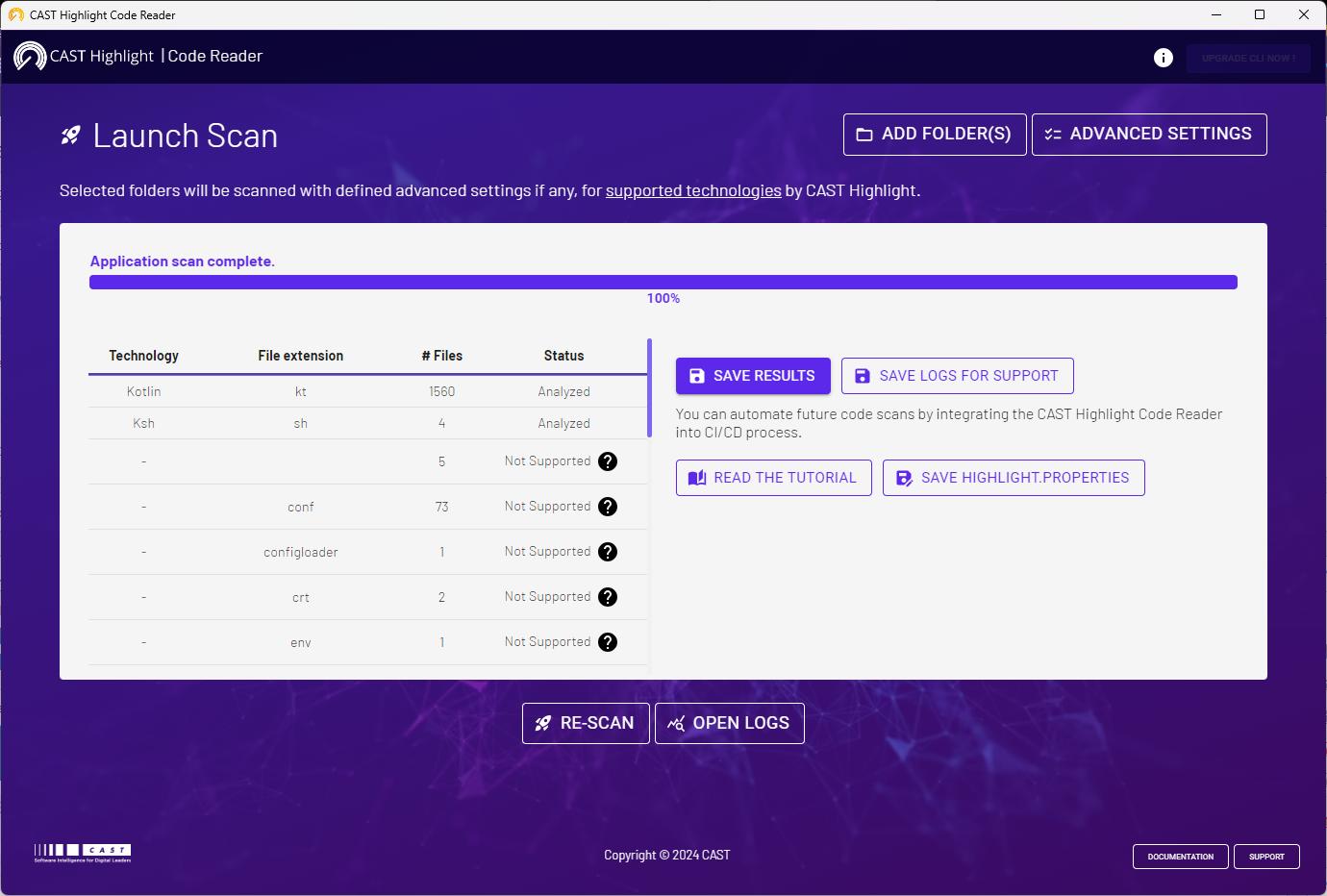Follow the supported technologies link
1327x896 pixels.
[x=693, y=190]
